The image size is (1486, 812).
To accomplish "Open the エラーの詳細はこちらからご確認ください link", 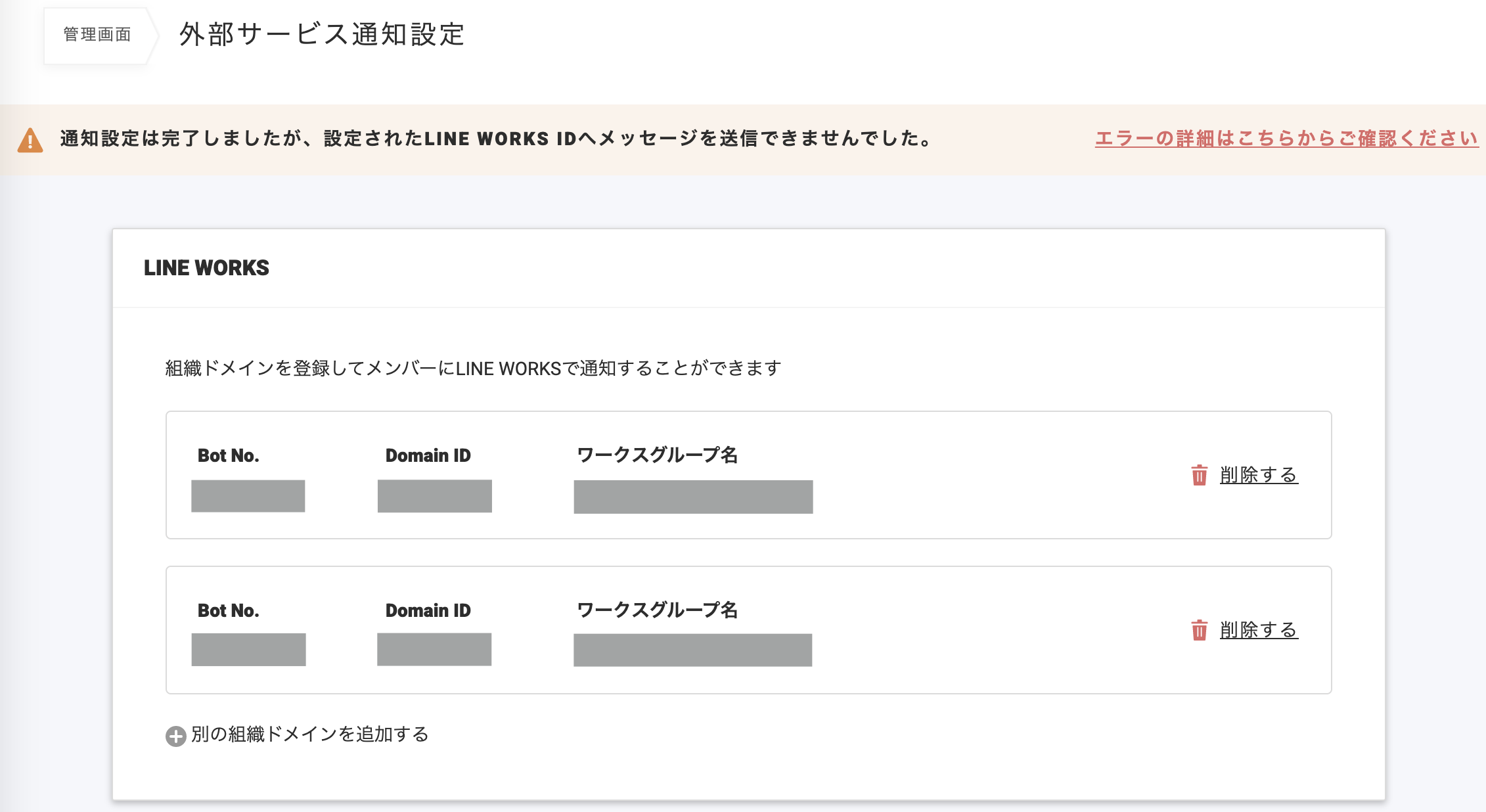I will click(1286, 139).
